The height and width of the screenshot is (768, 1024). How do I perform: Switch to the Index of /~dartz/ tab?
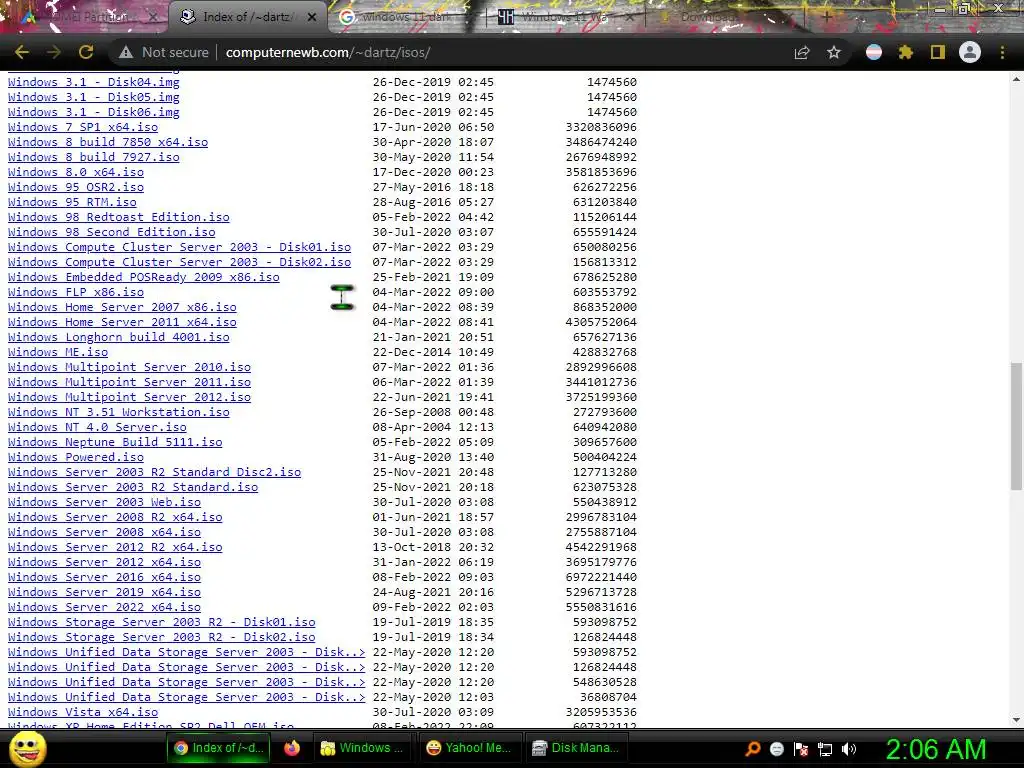tap(248, 17)
